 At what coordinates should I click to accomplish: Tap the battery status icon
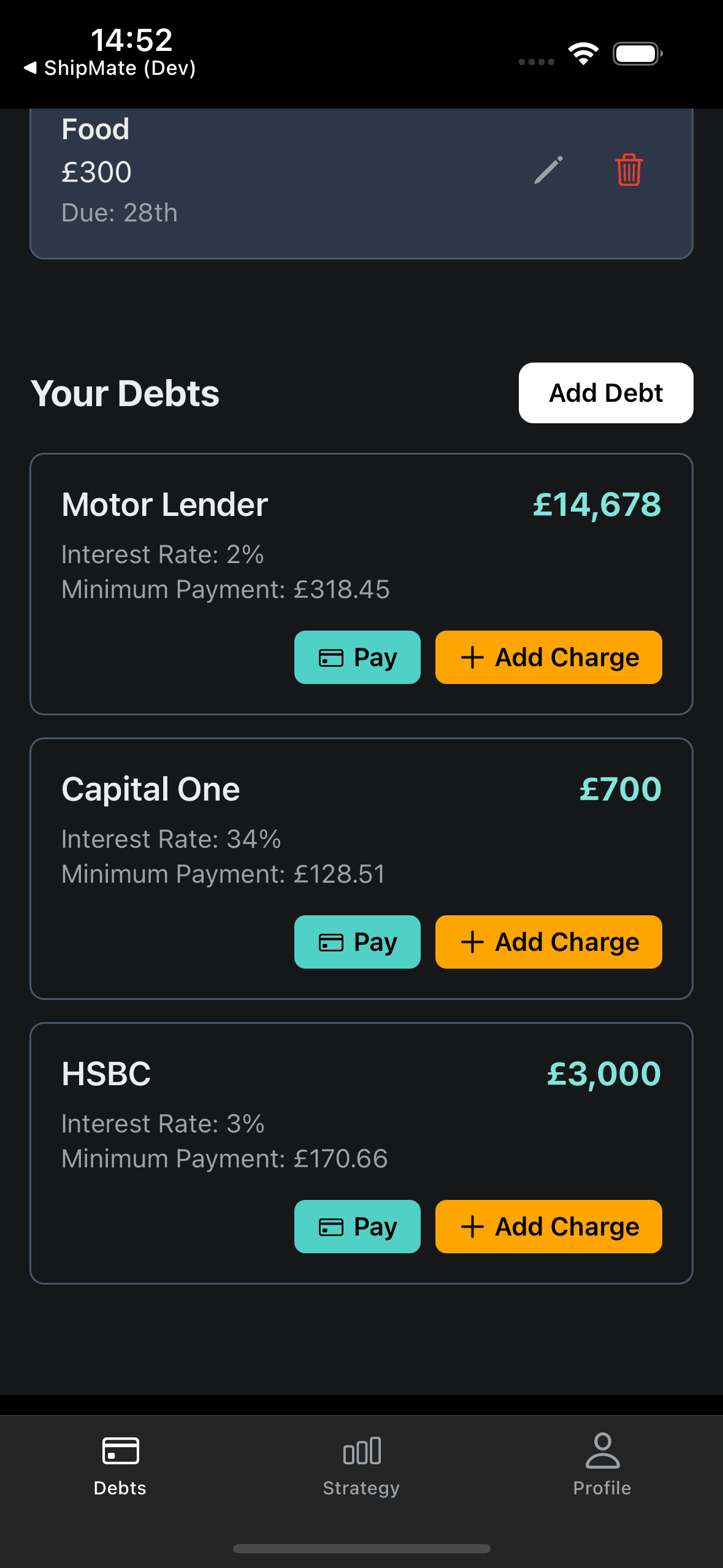click(637, 54)
